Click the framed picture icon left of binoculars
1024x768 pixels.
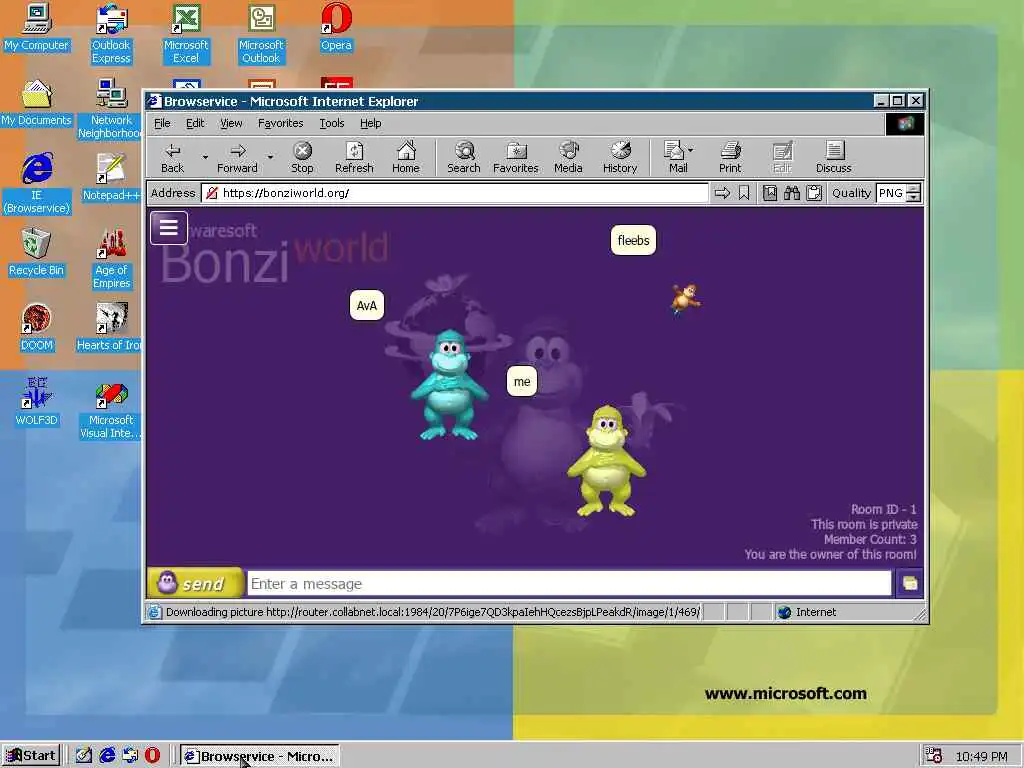tap(770, 193)
